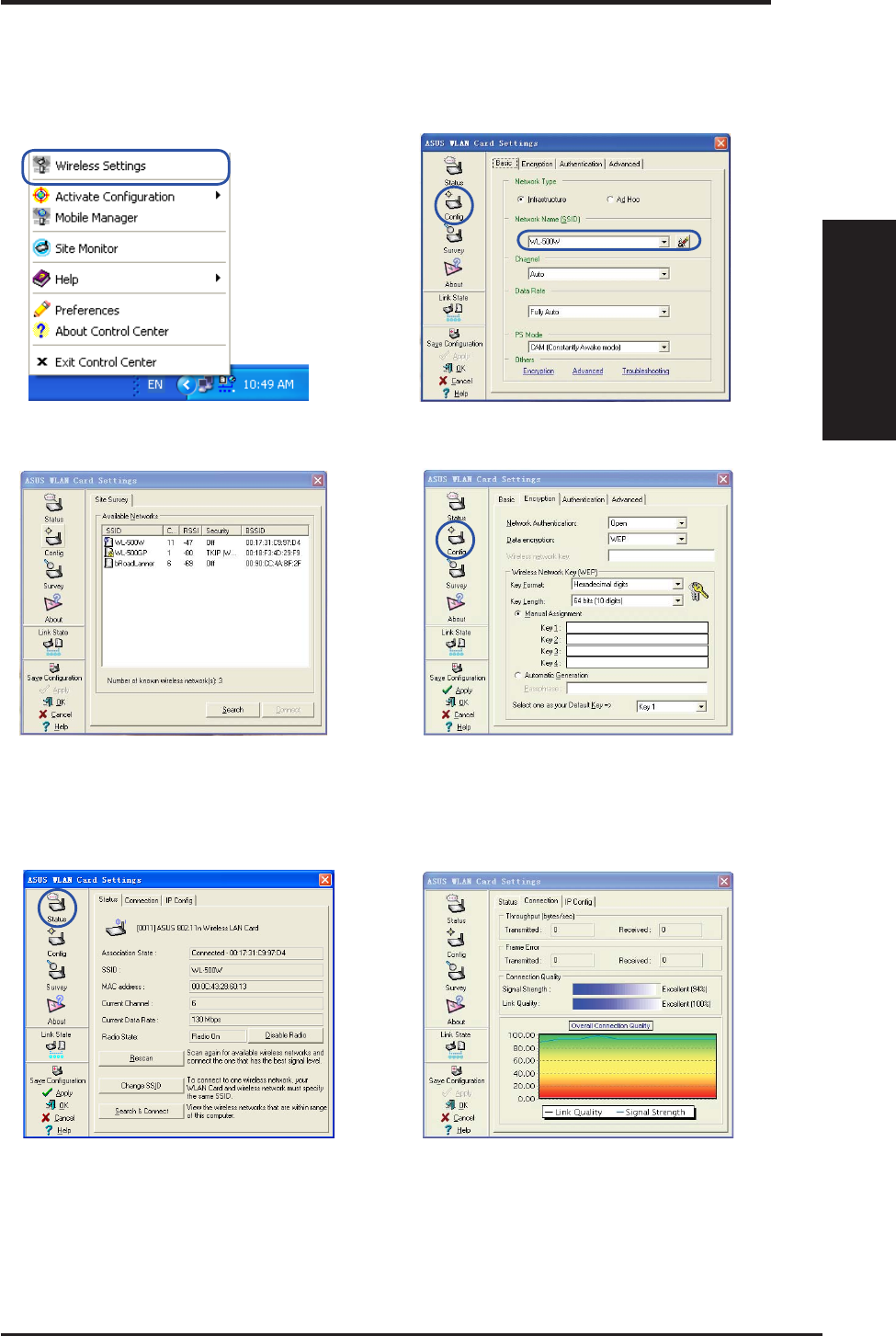Click Help in Site Survey window sidebar

[x=55, y=726]
